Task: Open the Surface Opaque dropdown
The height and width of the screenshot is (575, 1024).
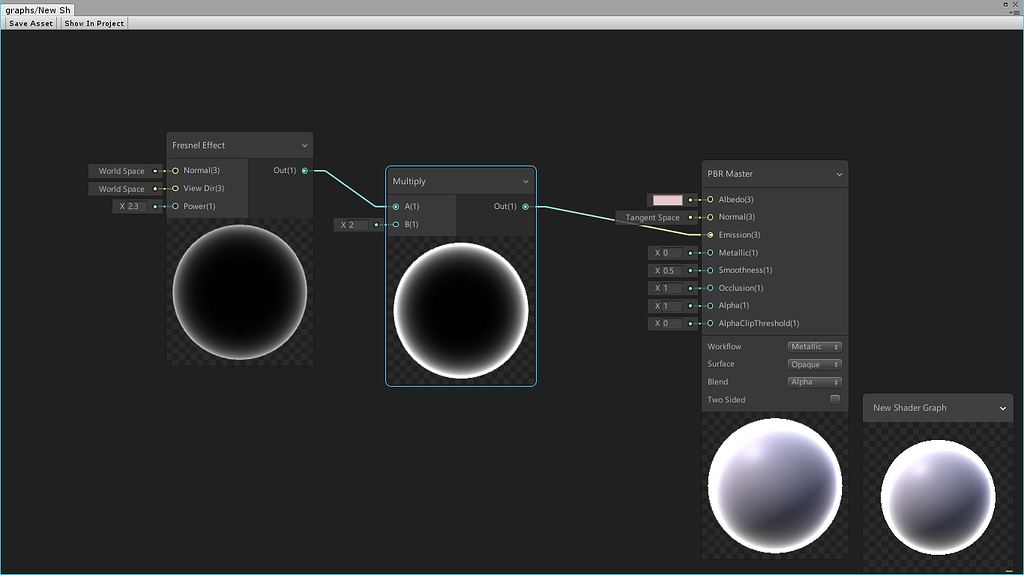Action: tap(814, 365)
